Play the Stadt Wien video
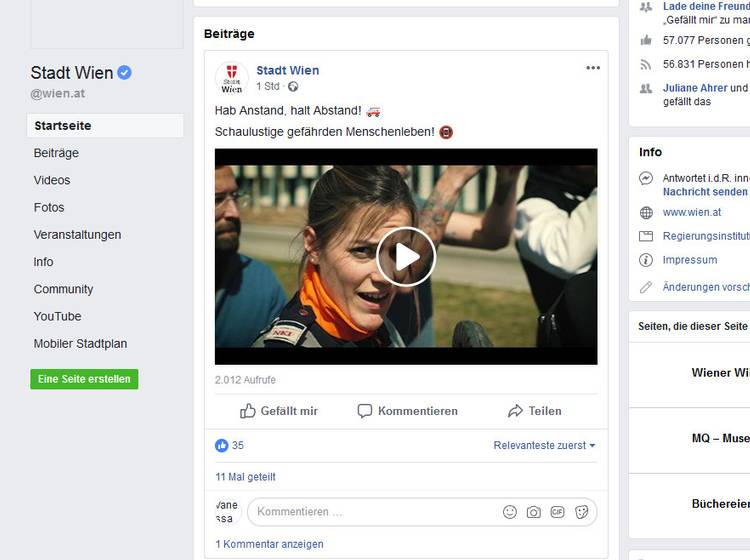The width and height of the screenshot is (750, 560). [406, 257]
